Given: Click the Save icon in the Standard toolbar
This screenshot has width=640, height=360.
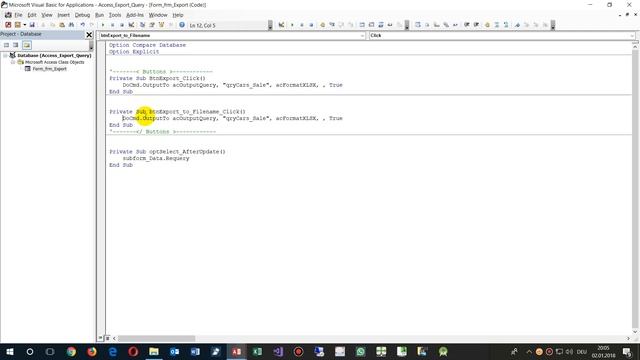Looking at the screenshot, I should [x=32, y=25].
